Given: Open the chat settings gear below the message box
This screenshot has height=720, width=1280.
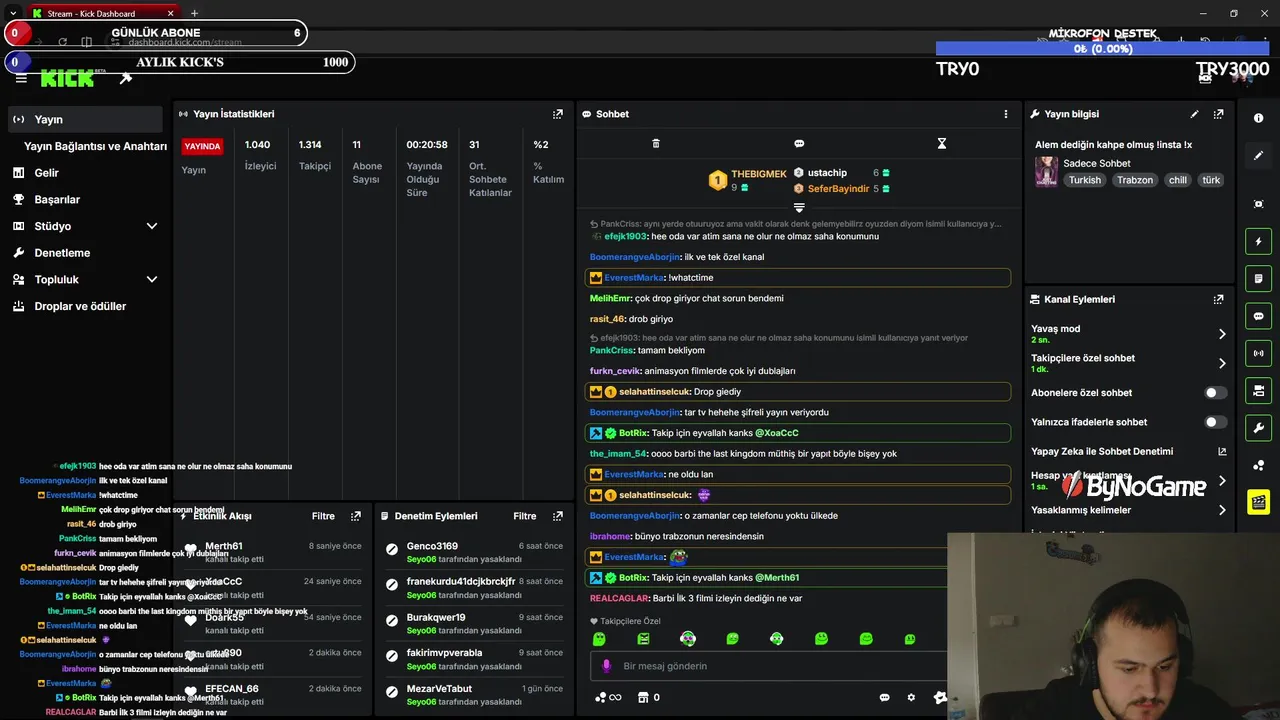Looking at the screenshot, I should point(911,697).
